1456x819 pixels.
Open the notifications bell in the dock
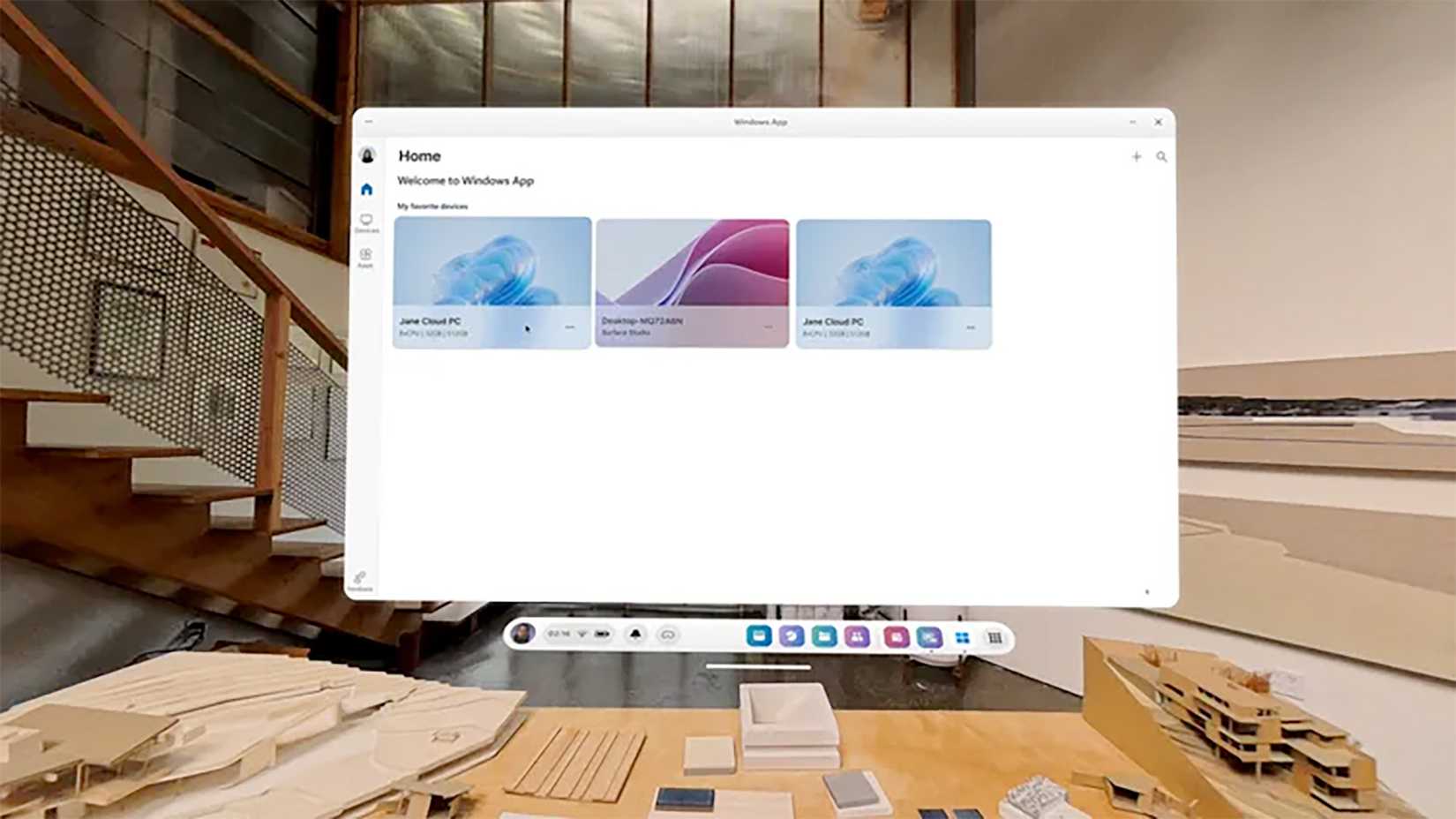tap(637, 635)
